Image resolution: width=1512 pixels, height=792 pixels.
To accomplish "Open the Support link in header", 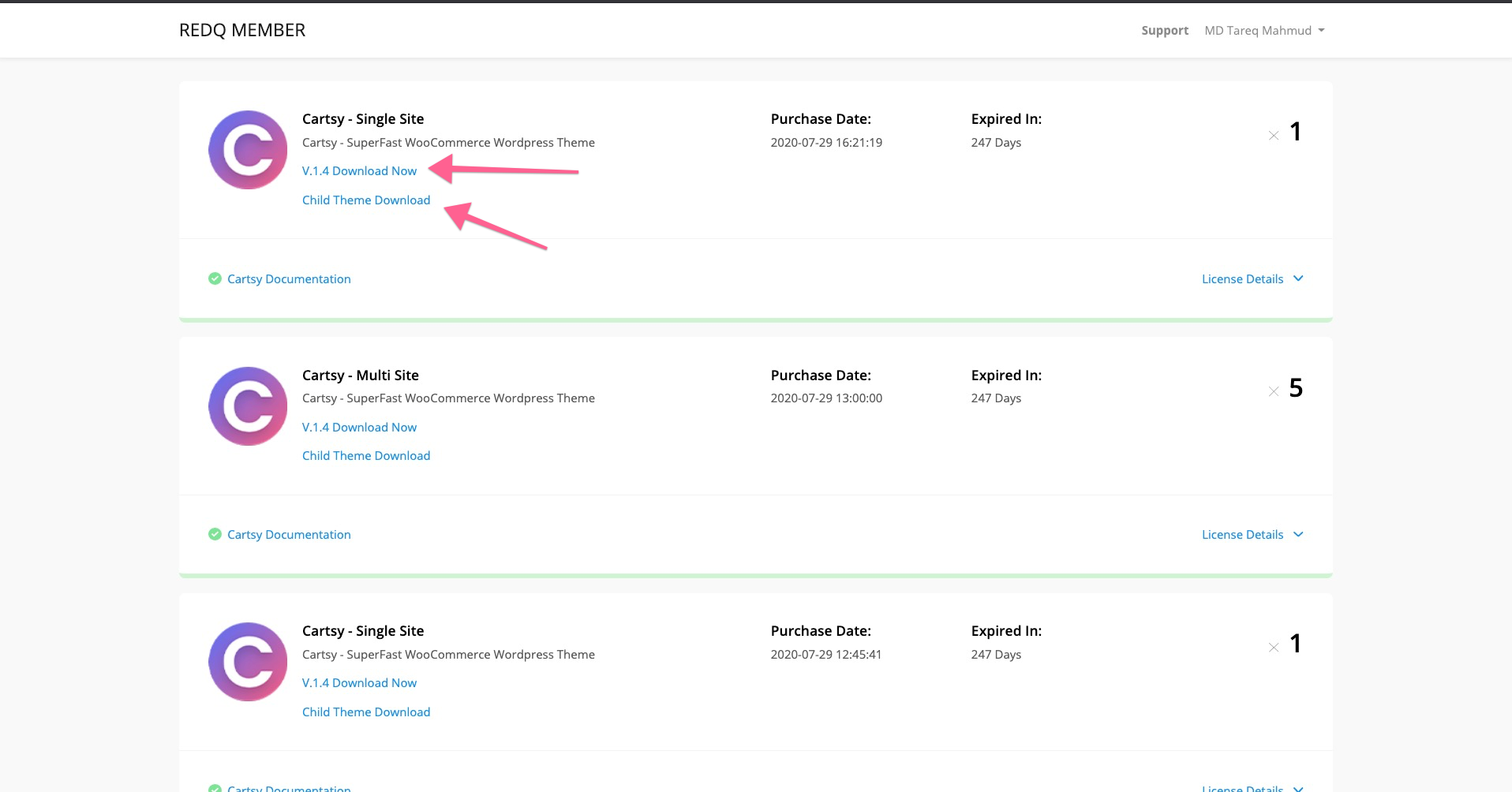I will [1164, 31].
